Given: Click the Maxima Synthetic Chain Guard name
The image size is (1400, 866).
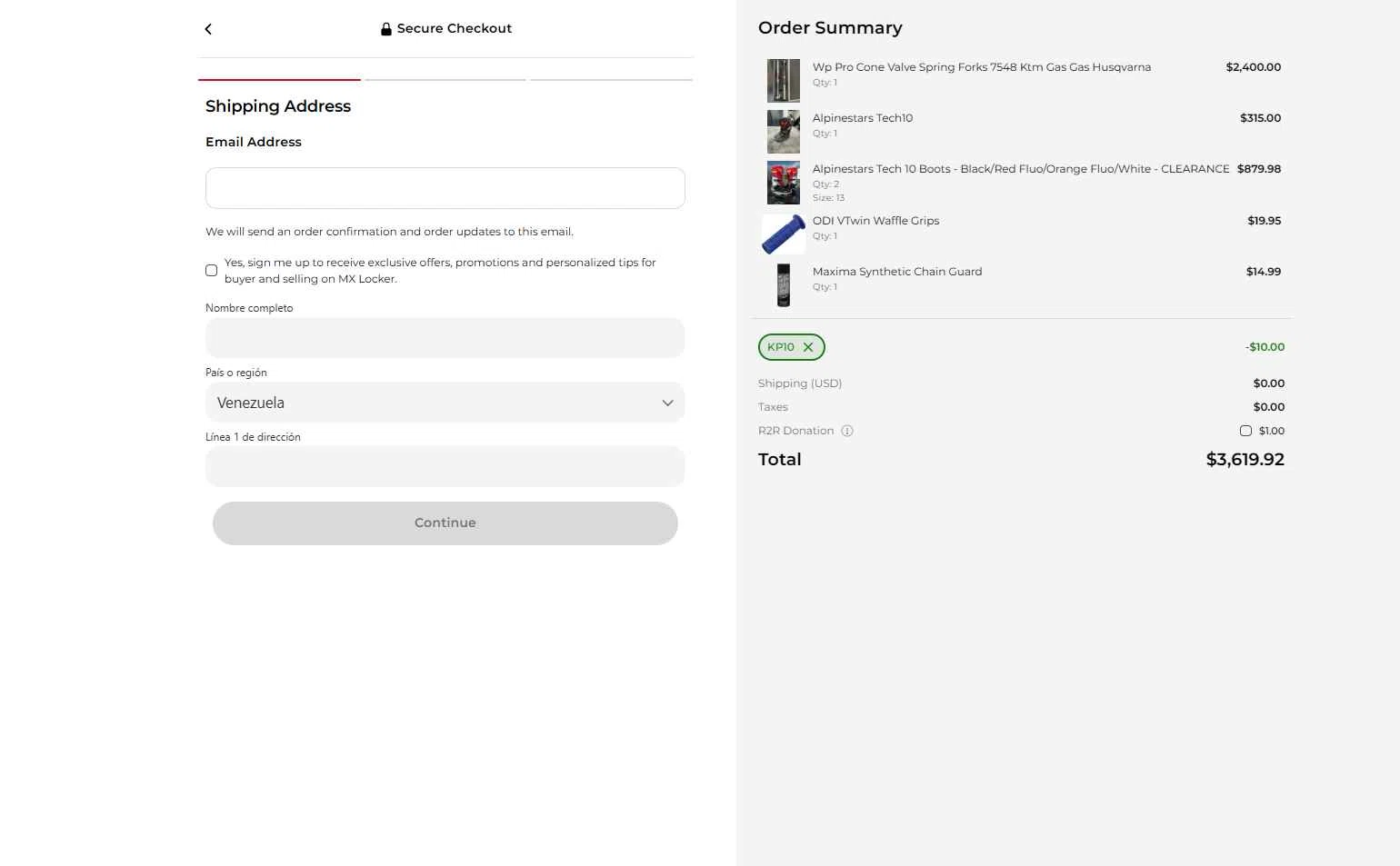Looking at the screenshot, I should click(897, 272).
